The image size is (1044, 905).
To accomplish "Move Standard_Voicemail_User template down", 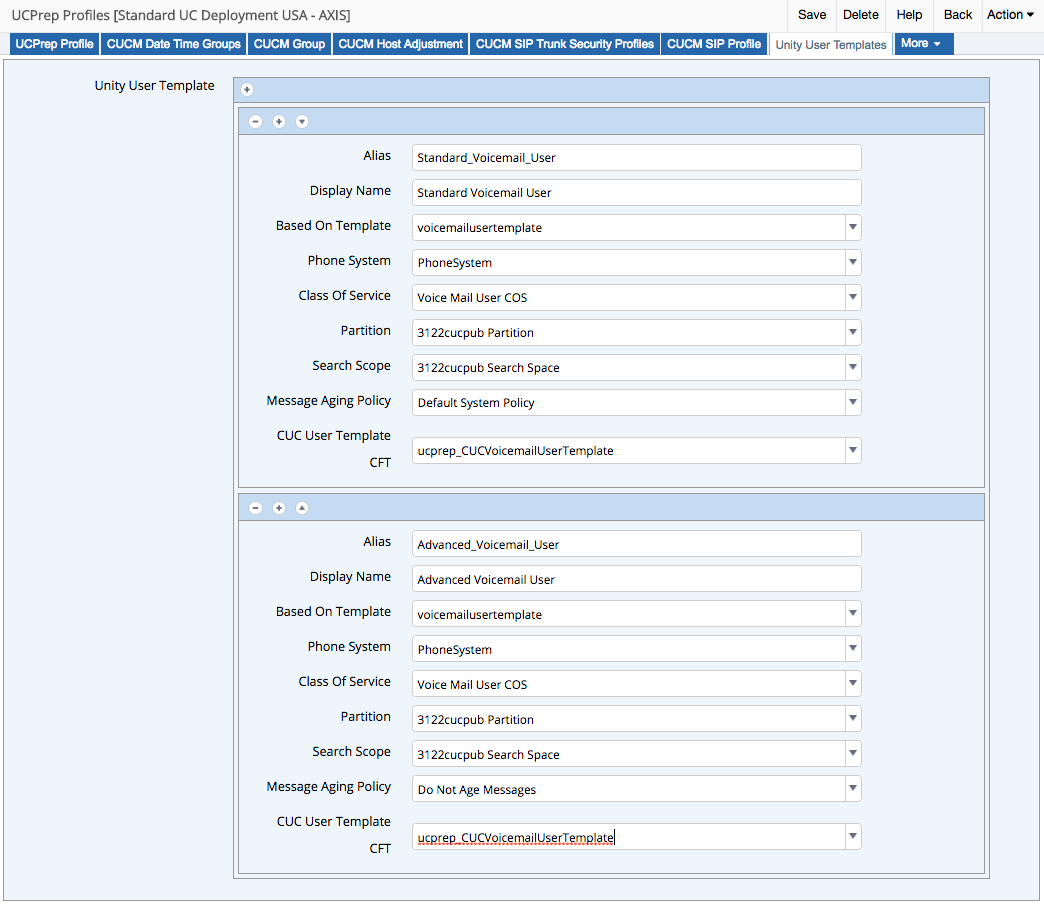I will [x=302, y=121].
